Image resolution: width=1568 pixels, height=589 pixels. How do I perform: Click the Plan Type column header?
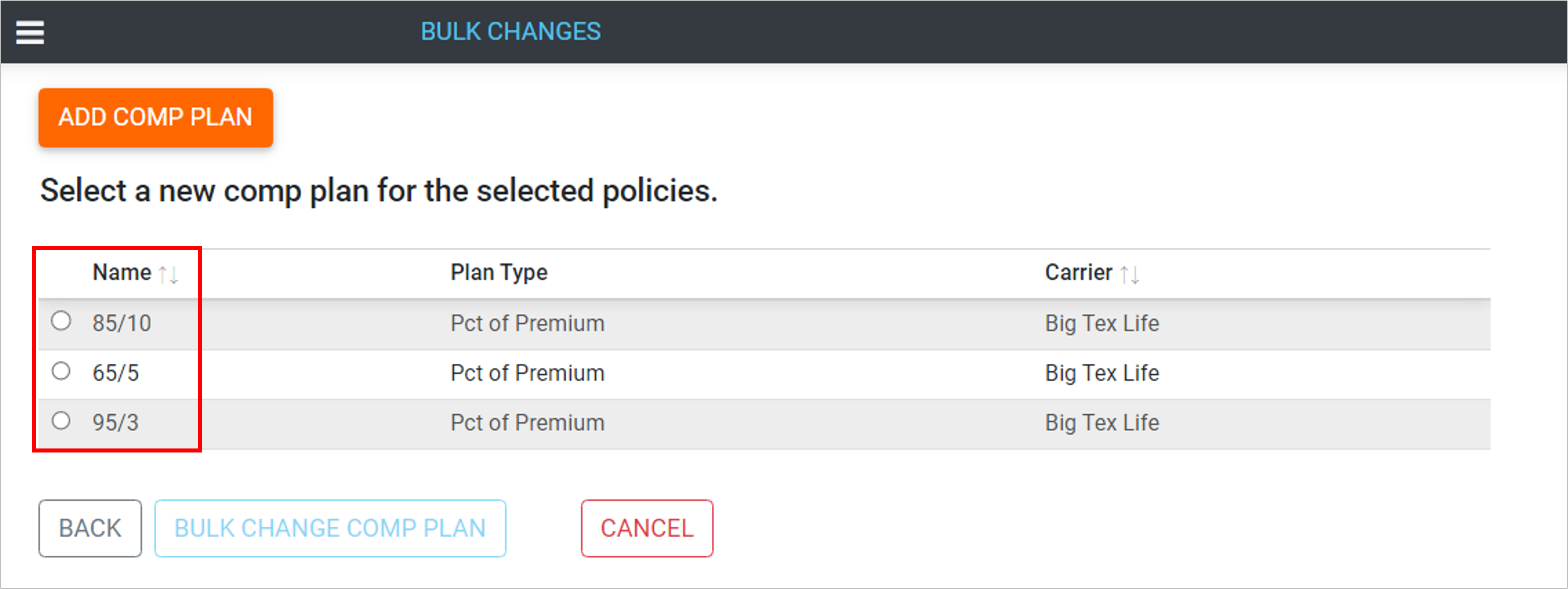click(x=498, y=273)
